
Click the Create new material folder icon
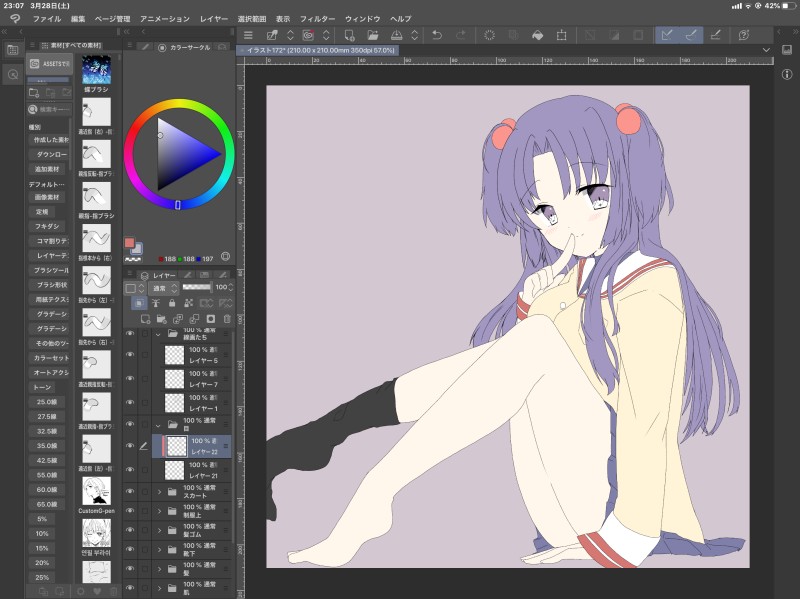[x=34, y=92]
